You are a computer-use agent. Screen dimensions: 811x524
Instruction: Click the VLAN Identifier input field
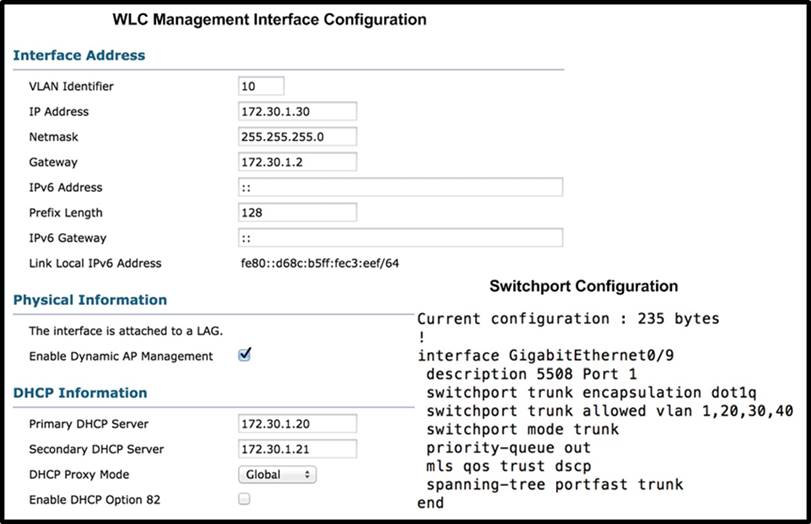(261, 87)
